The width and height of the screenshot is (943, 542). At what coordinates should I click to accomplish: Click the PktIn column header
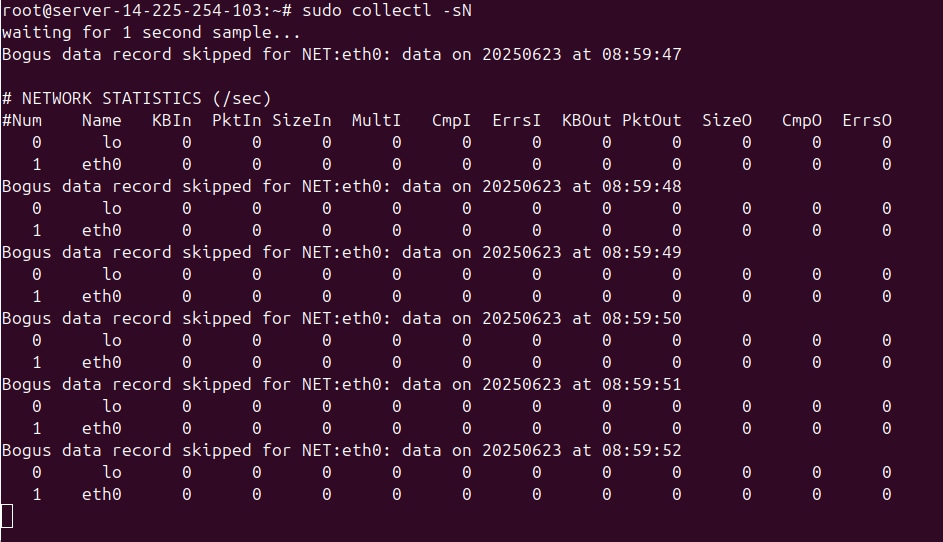click(x=236, y=120)
